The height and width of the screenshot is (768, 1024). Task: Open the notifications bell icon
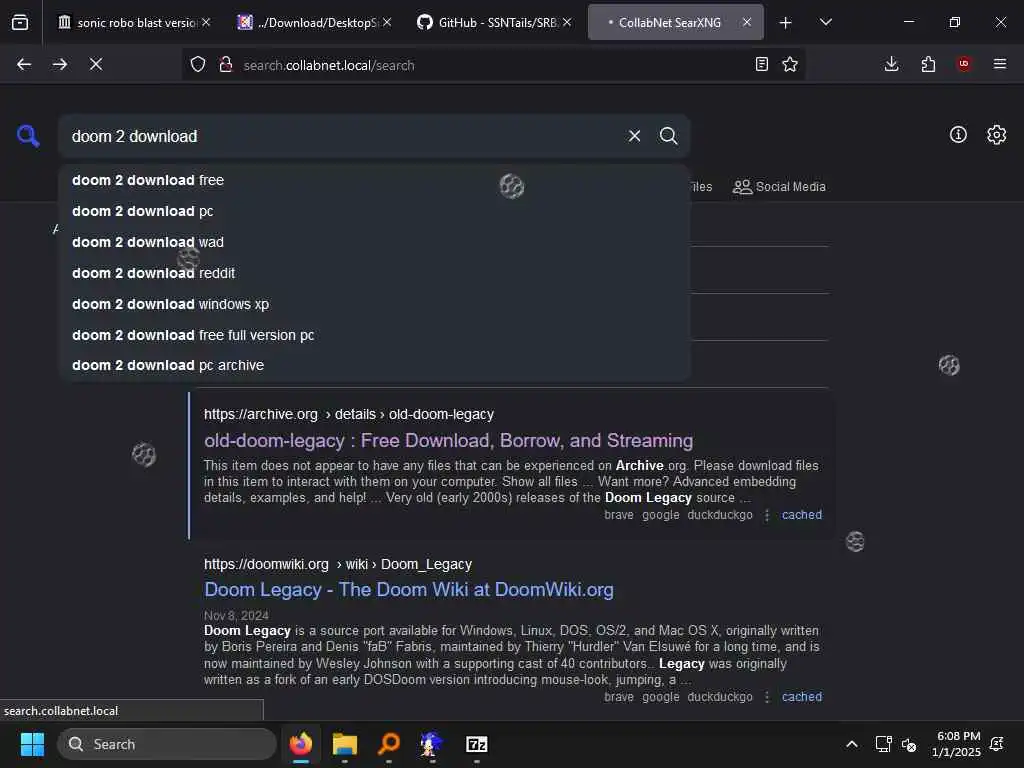coord(997,744)
